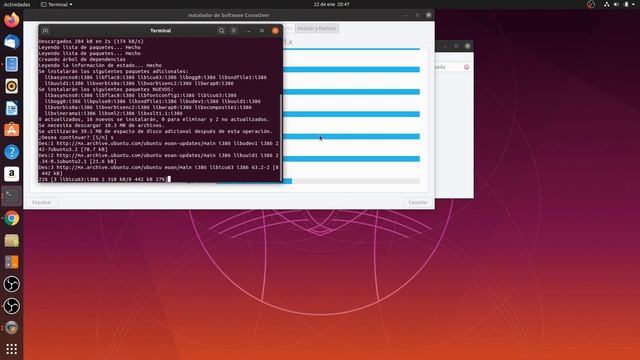
Task: Close the Terminal window
Action: coord(275,31)
